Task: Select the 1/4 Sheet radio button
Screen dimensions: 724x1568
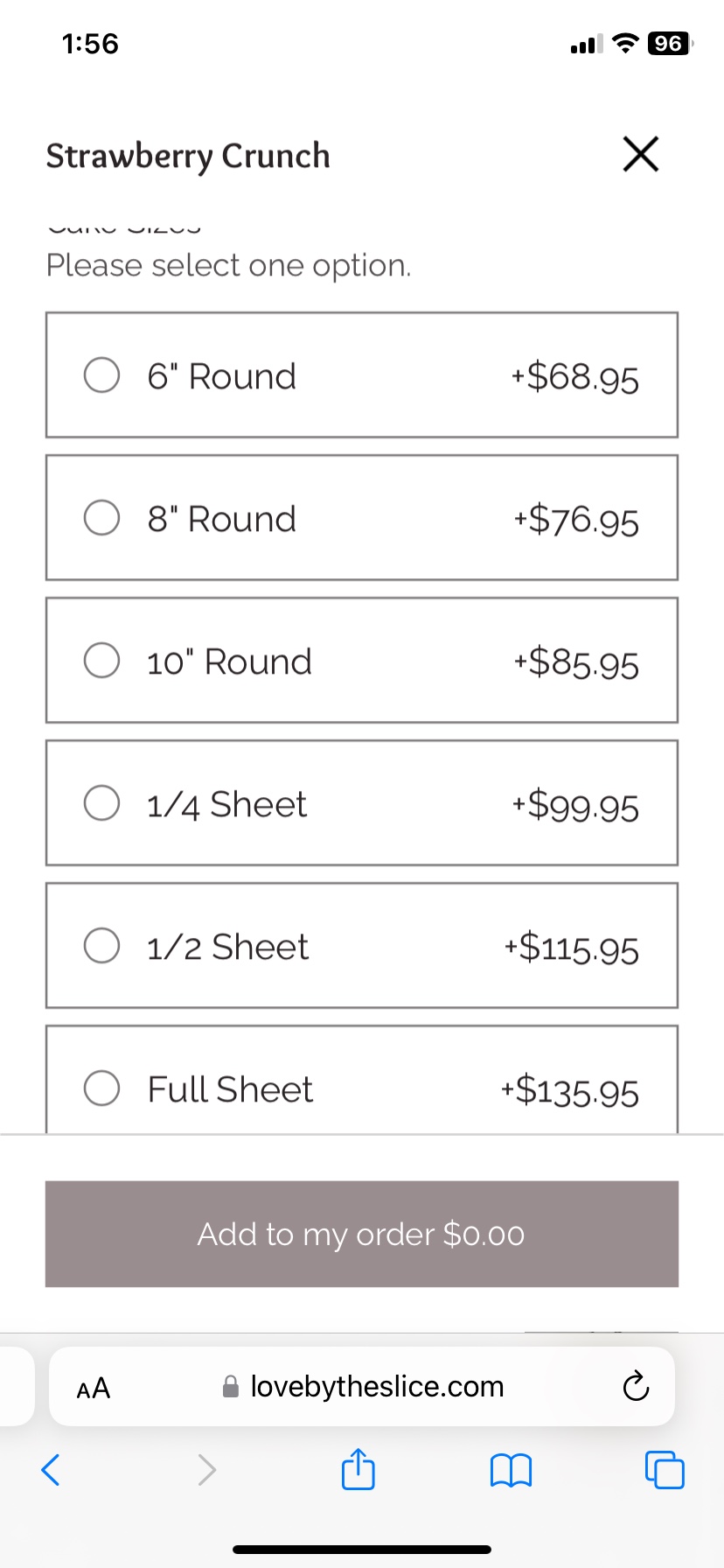Action: point(102,803)
